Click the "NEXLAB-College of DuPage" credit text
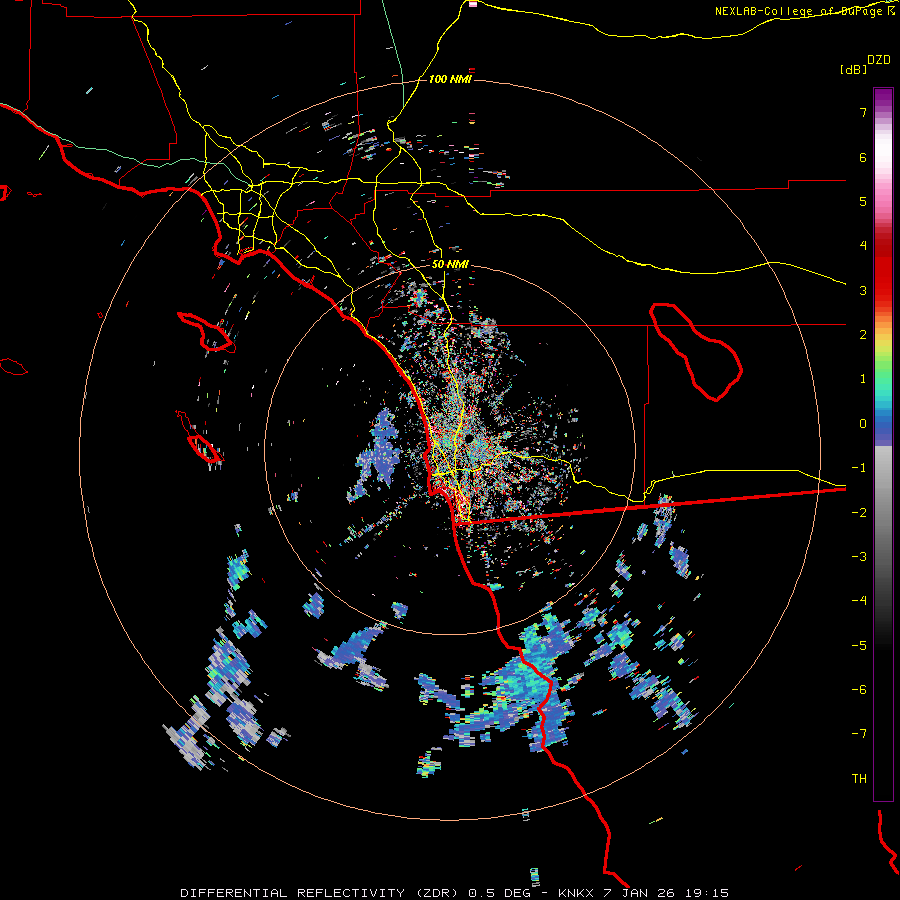900x900 pixels. [800, 11]
